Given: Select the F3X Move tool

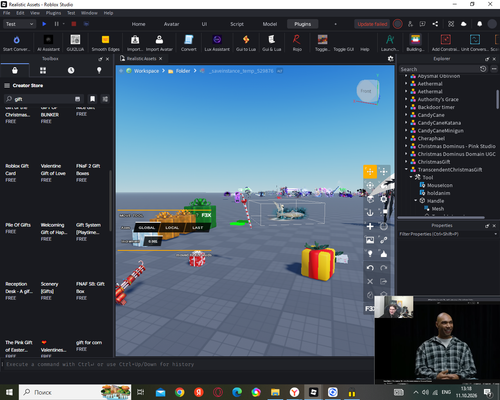Looking at the screenshot, I should pyautogui.click(x=370, y=171).
